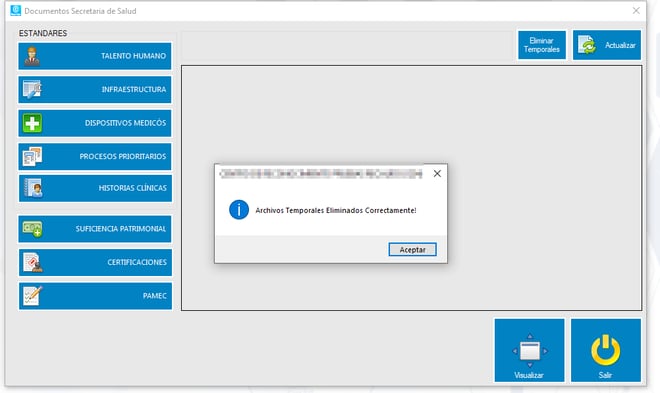Open the Infraestructura standard
Viewport: 660px width, 393px height.
95,89
